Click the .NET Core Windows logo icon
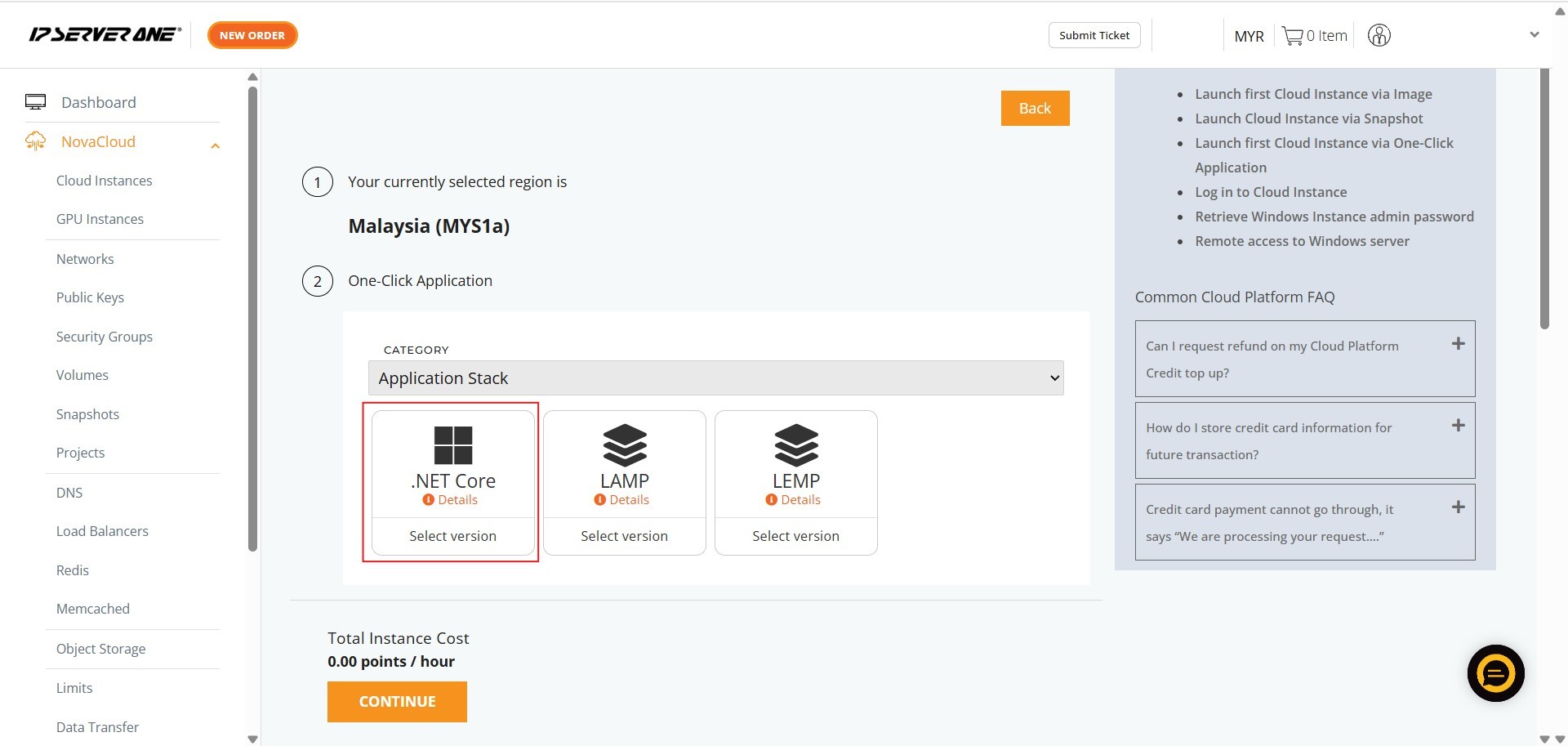The image size is (1568, 746). 453,445
